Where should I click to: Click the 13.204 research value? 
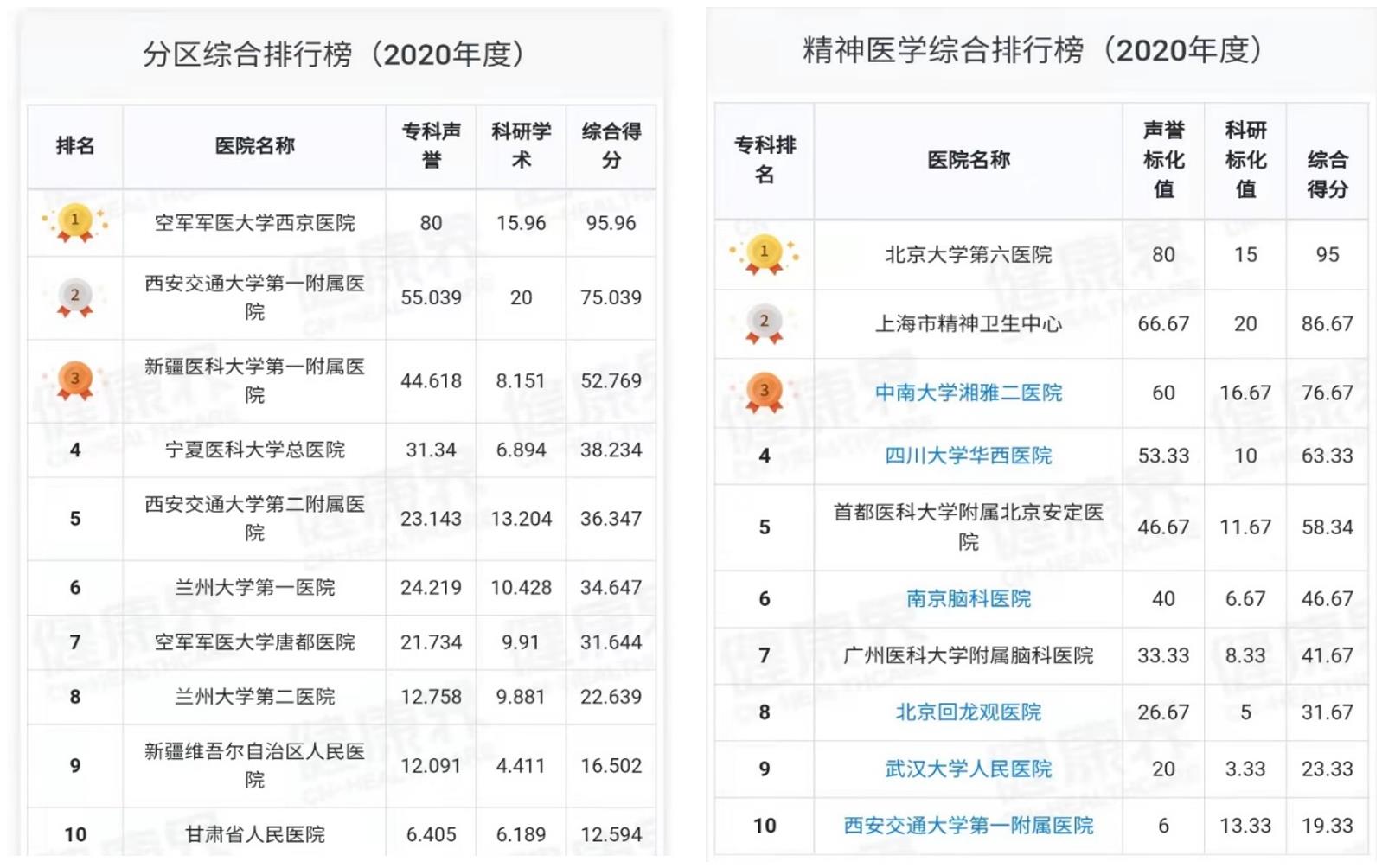pyautogui.click(x=522, y=519)
